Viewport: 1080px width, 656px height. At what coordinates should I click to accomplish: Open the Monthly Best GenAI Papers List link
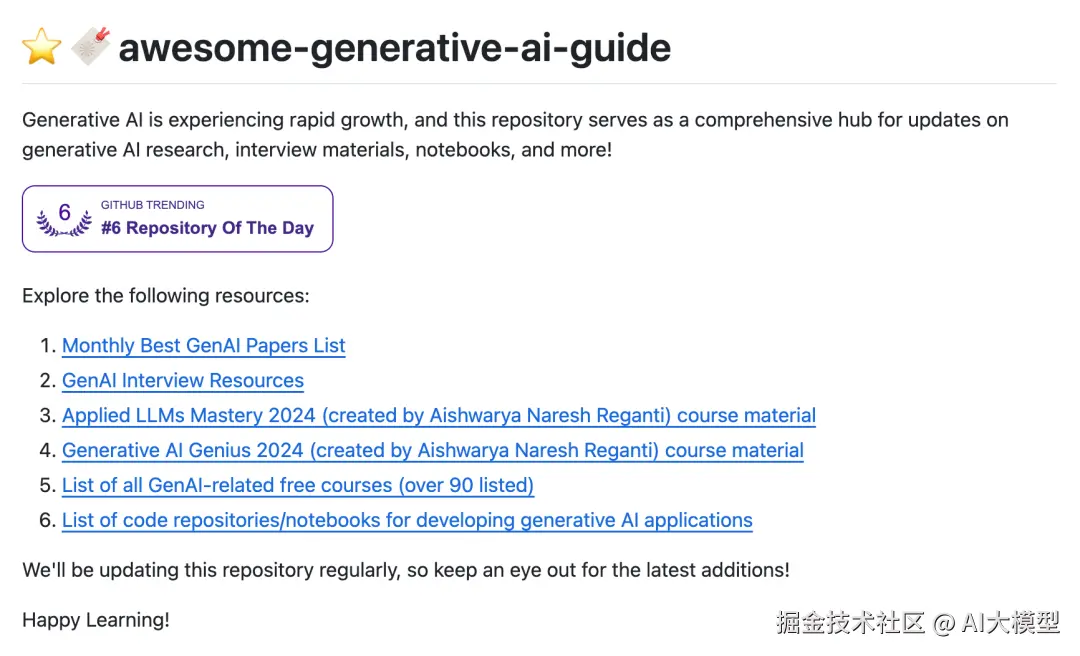(x=203, y=345)
